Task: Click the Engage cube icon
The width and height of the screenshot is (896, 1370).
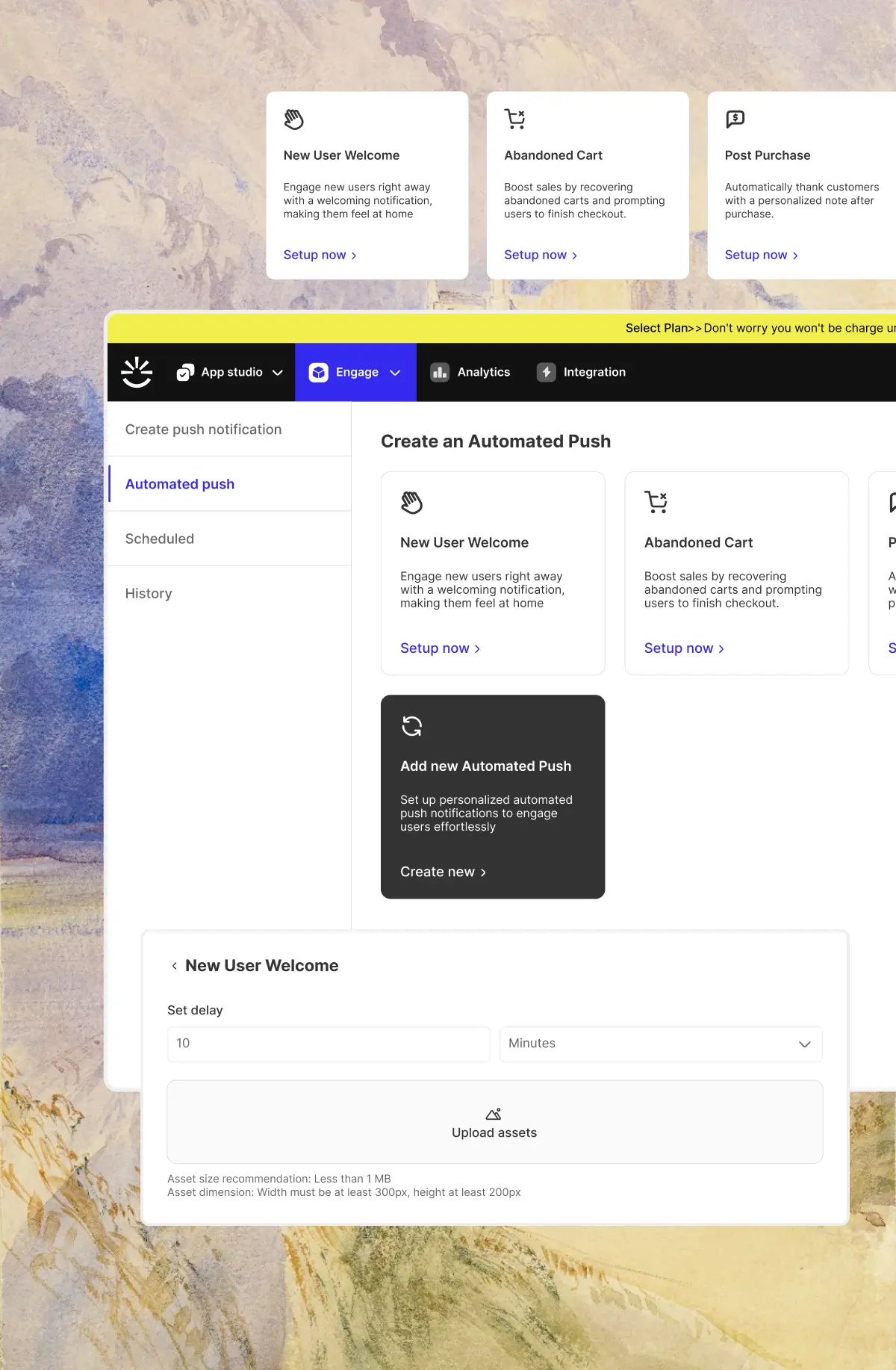Action: coord(319,372)
